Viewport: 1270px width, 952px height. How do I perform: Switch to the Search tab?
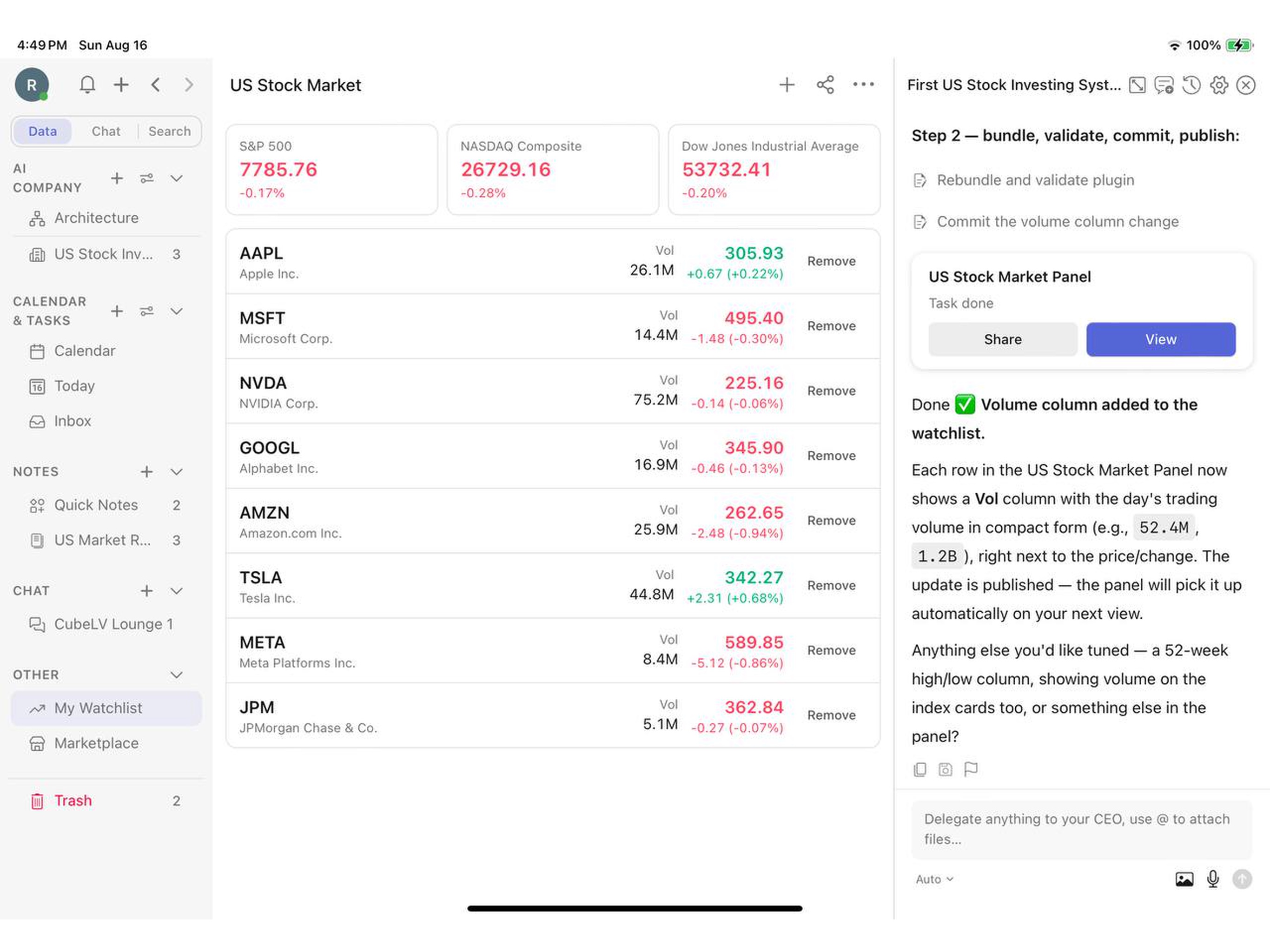click(169, 131)
